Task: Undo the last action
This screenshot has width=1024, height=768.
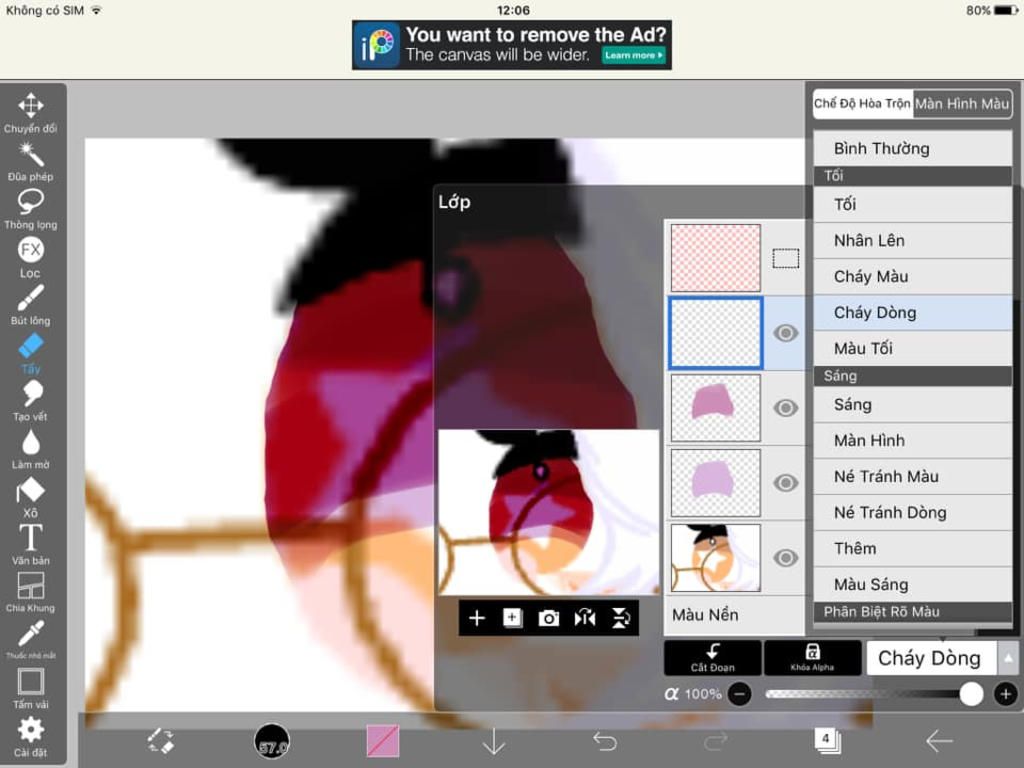Action: 605,741
